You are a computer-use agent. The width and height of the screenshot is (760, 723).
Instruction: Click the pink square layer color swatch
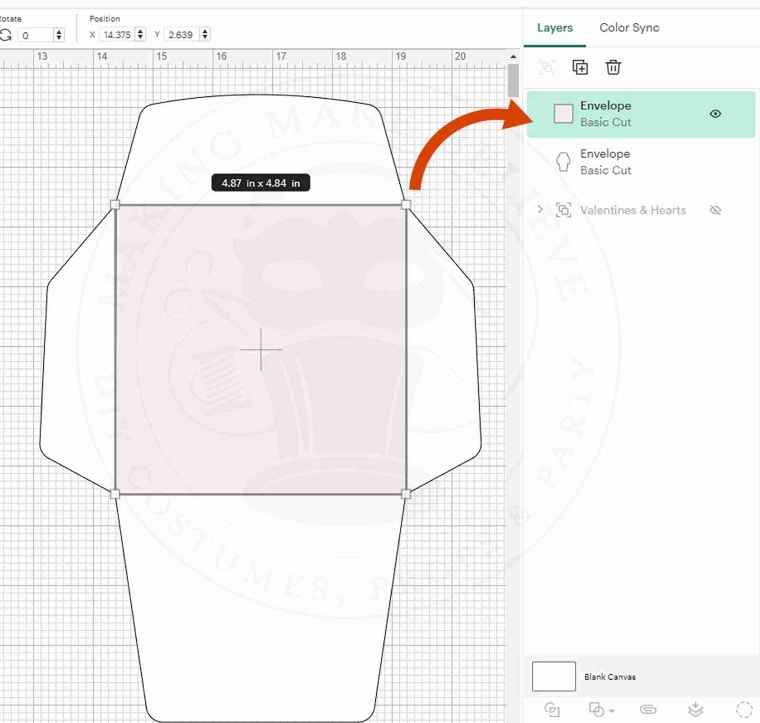click(x=564, y=114)
